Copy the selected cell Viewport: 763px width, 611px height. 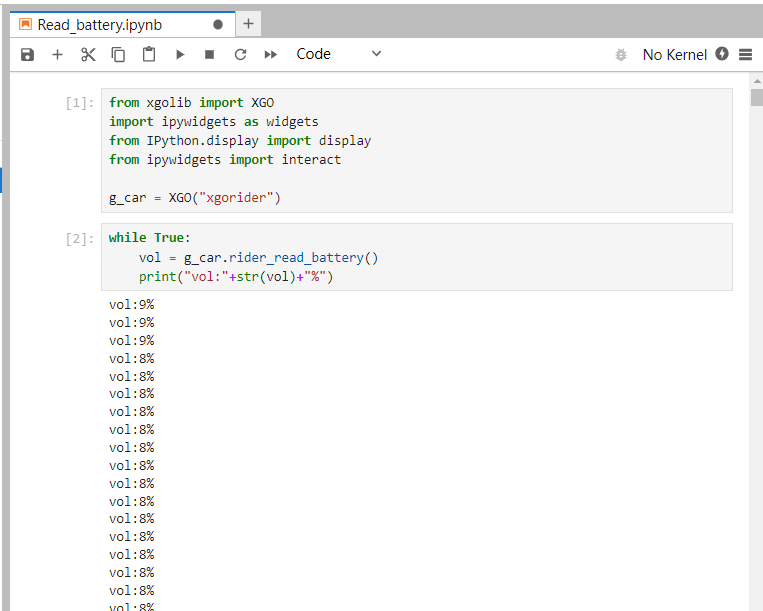pos(118,54)
